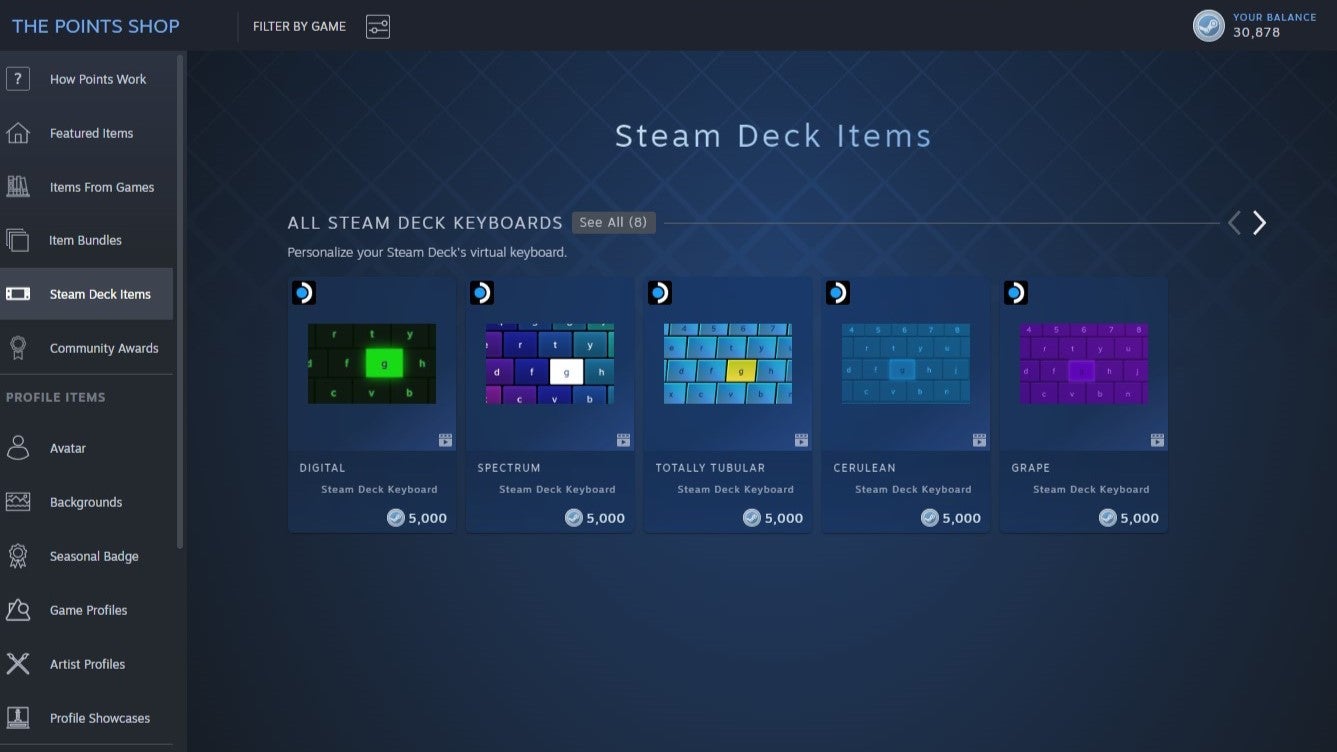Viewport: 1337px width, 752px height.
Task: Click the Avatar person icon in sidebar
Action: click(17, 448)
